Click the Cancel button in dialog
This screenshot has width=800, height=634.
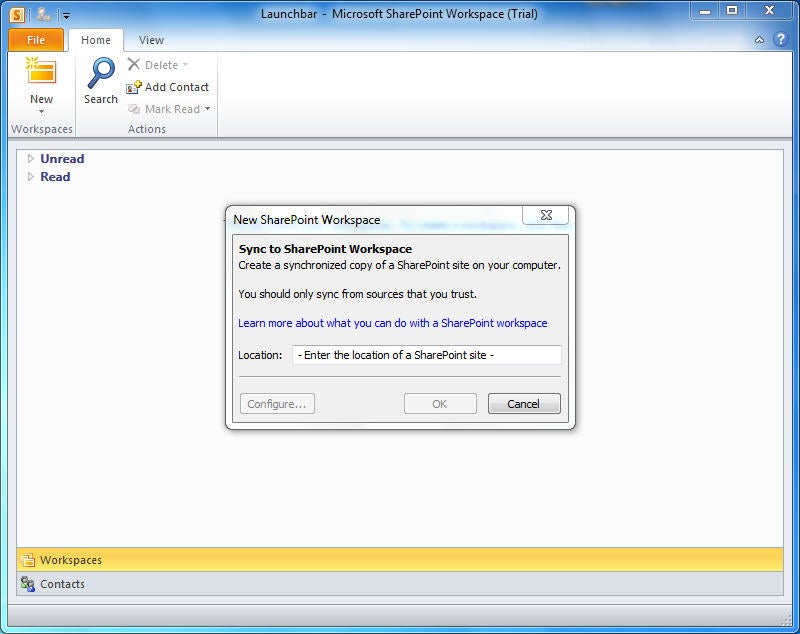coord(524,403)
